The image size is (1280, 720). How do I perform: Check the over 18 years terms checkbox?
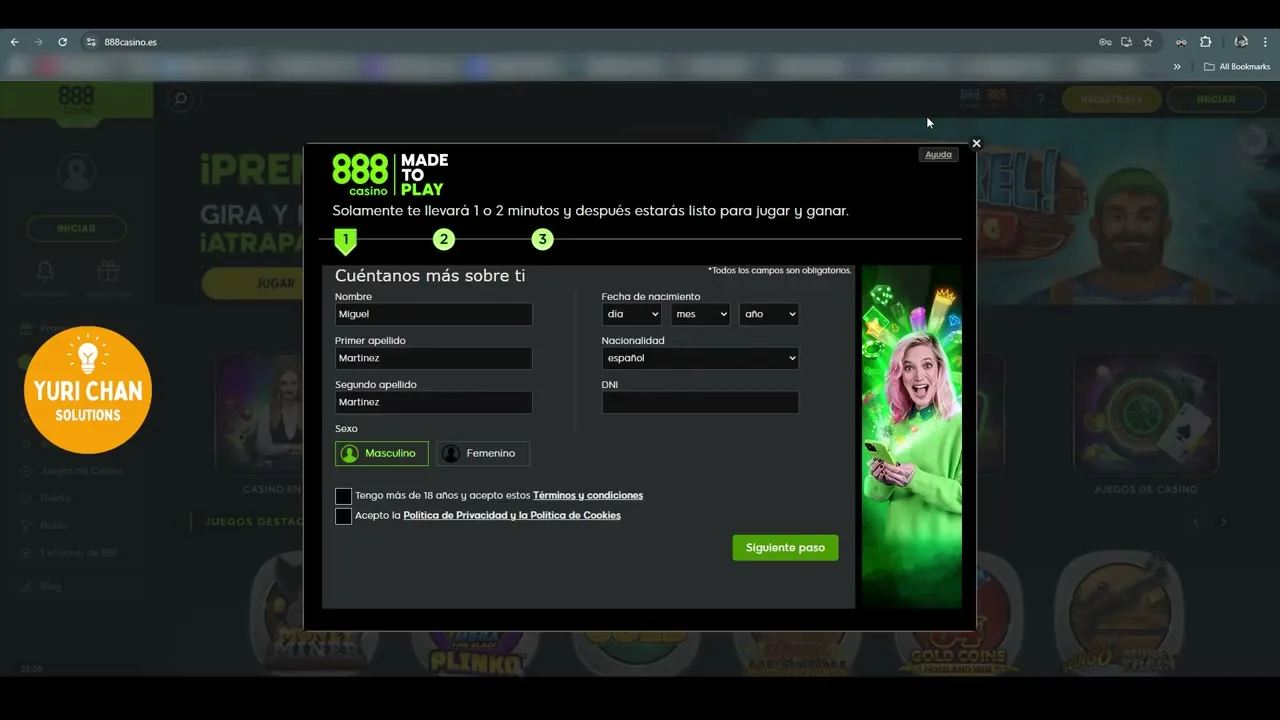[x=343, y=496]
